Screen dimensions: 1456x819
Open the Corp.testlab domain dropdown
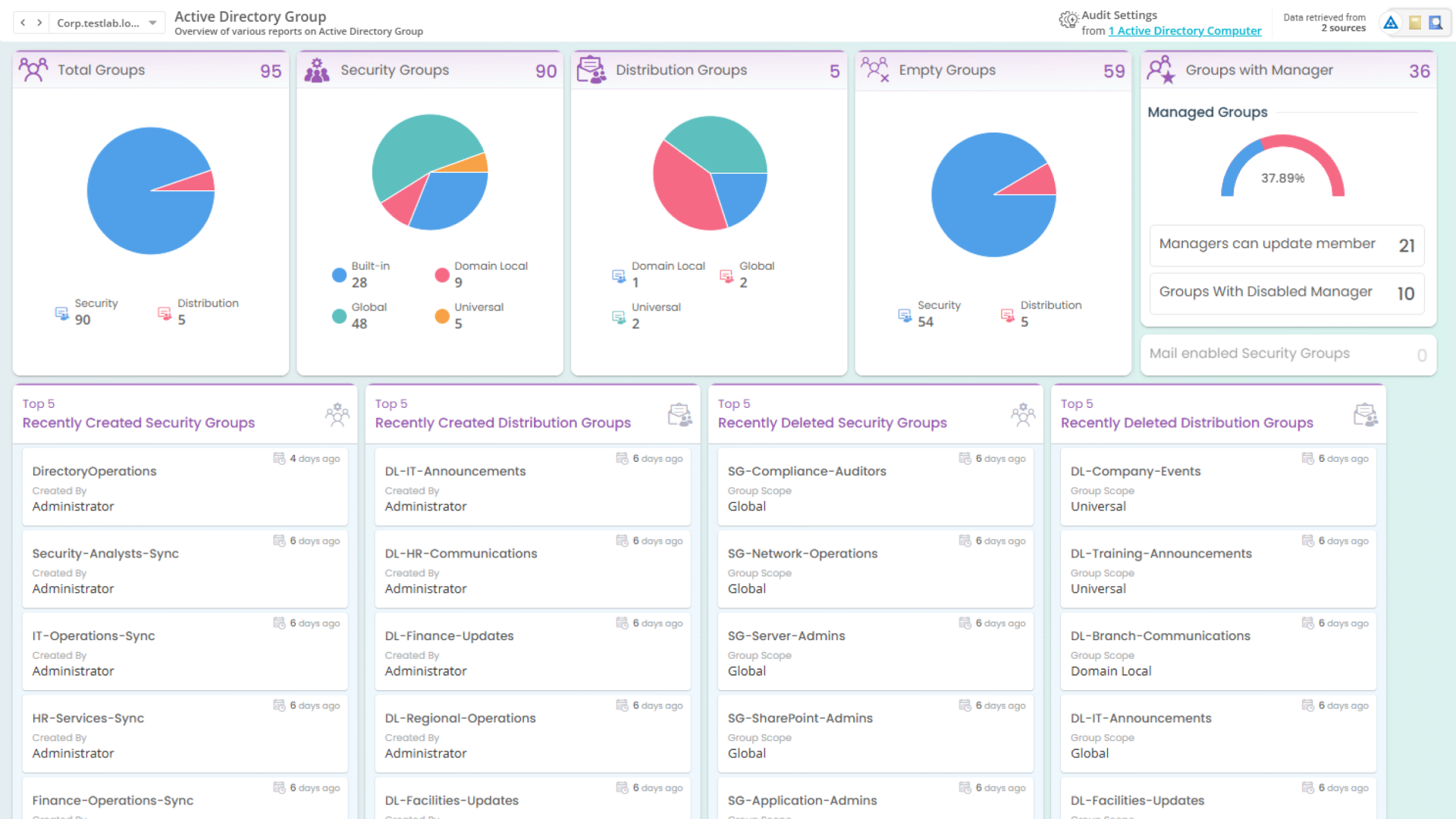pos(107,23)
